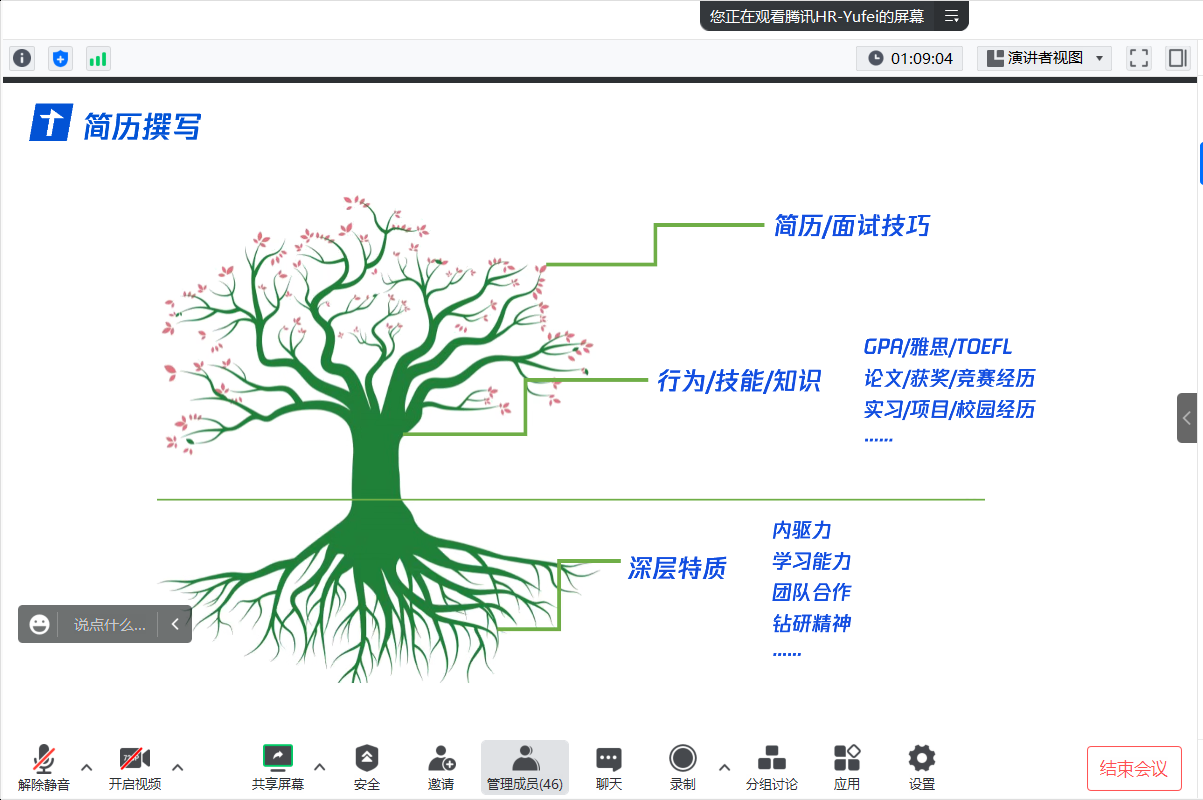Open the 聊天 chat panel
Viewport: 1203px width, 800px height.
tap(608, 767)
